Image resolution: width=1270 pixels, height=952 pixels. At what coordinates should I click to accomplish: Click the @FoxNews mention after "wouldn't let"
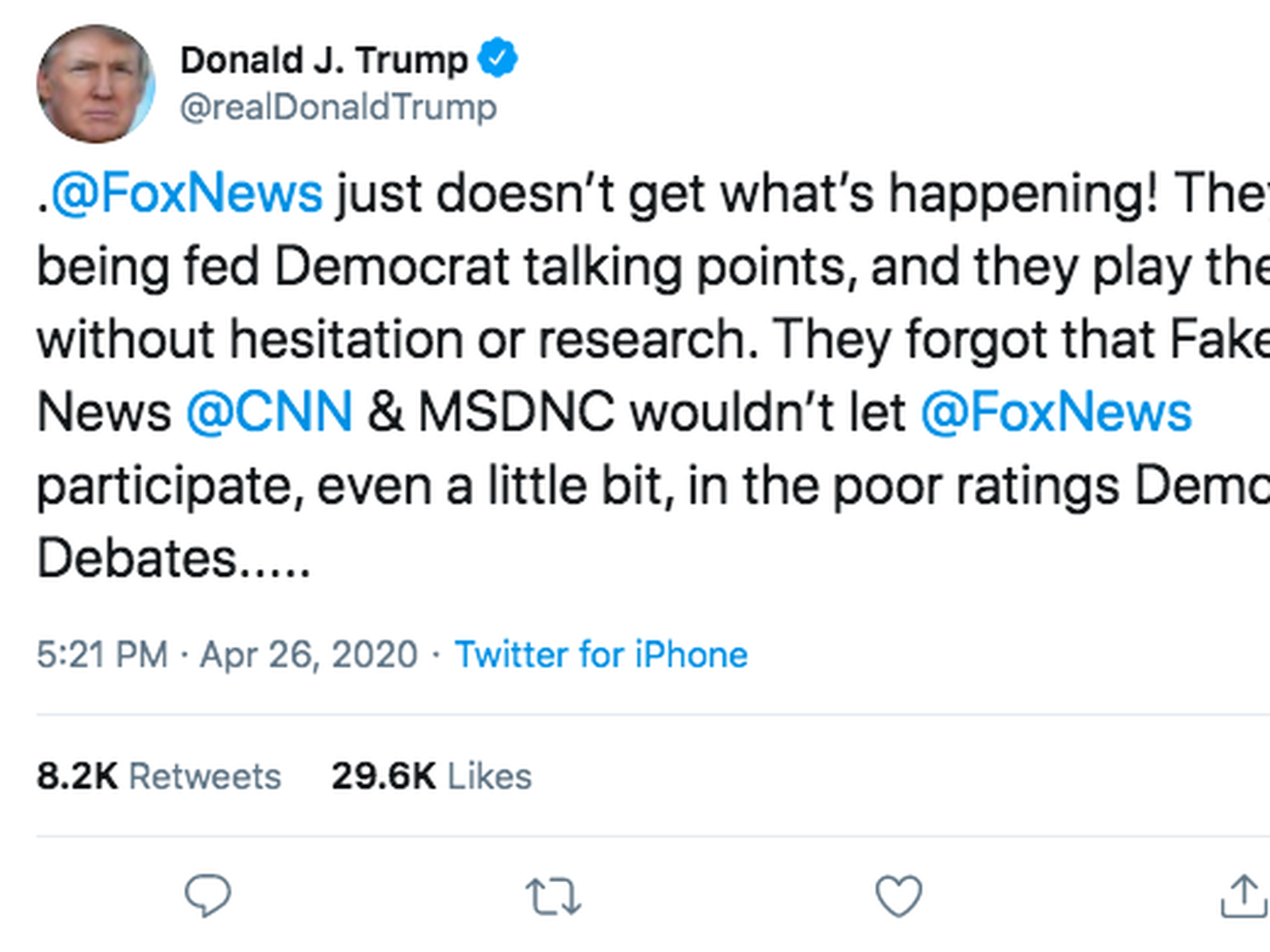1056,413
